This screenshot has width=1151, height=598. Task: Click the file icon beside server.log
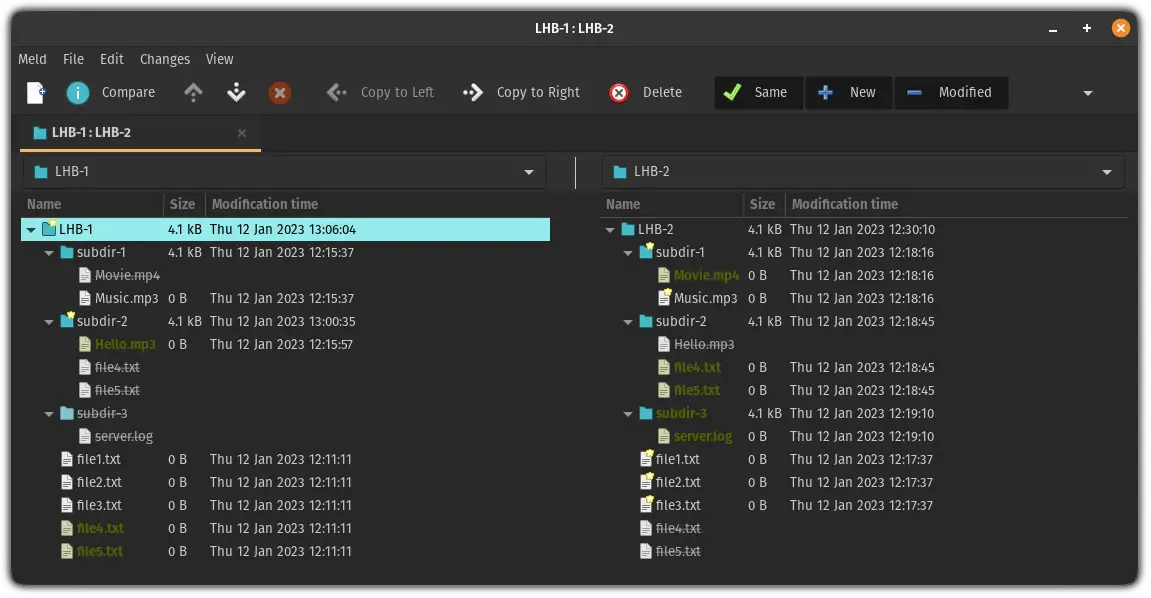[84, 435]
